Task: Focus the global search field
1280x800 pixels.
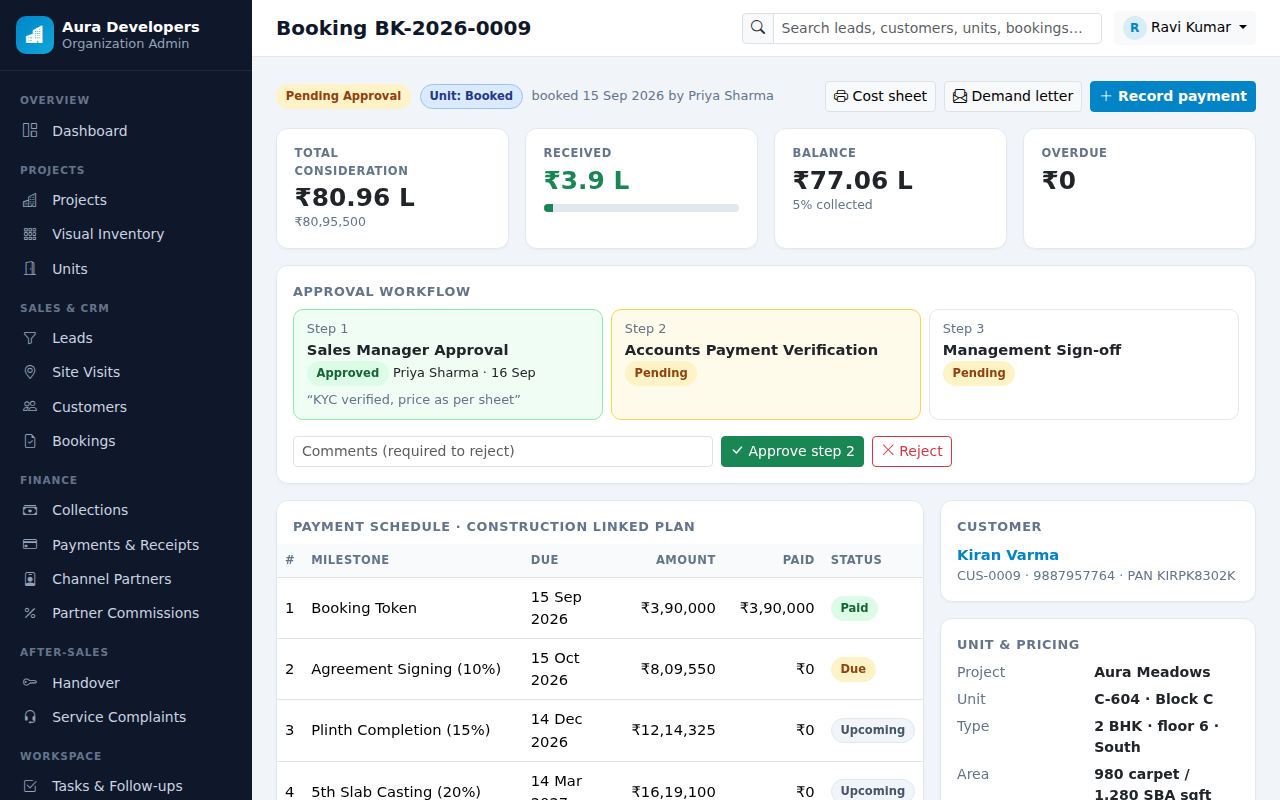Action: [937, 28]
